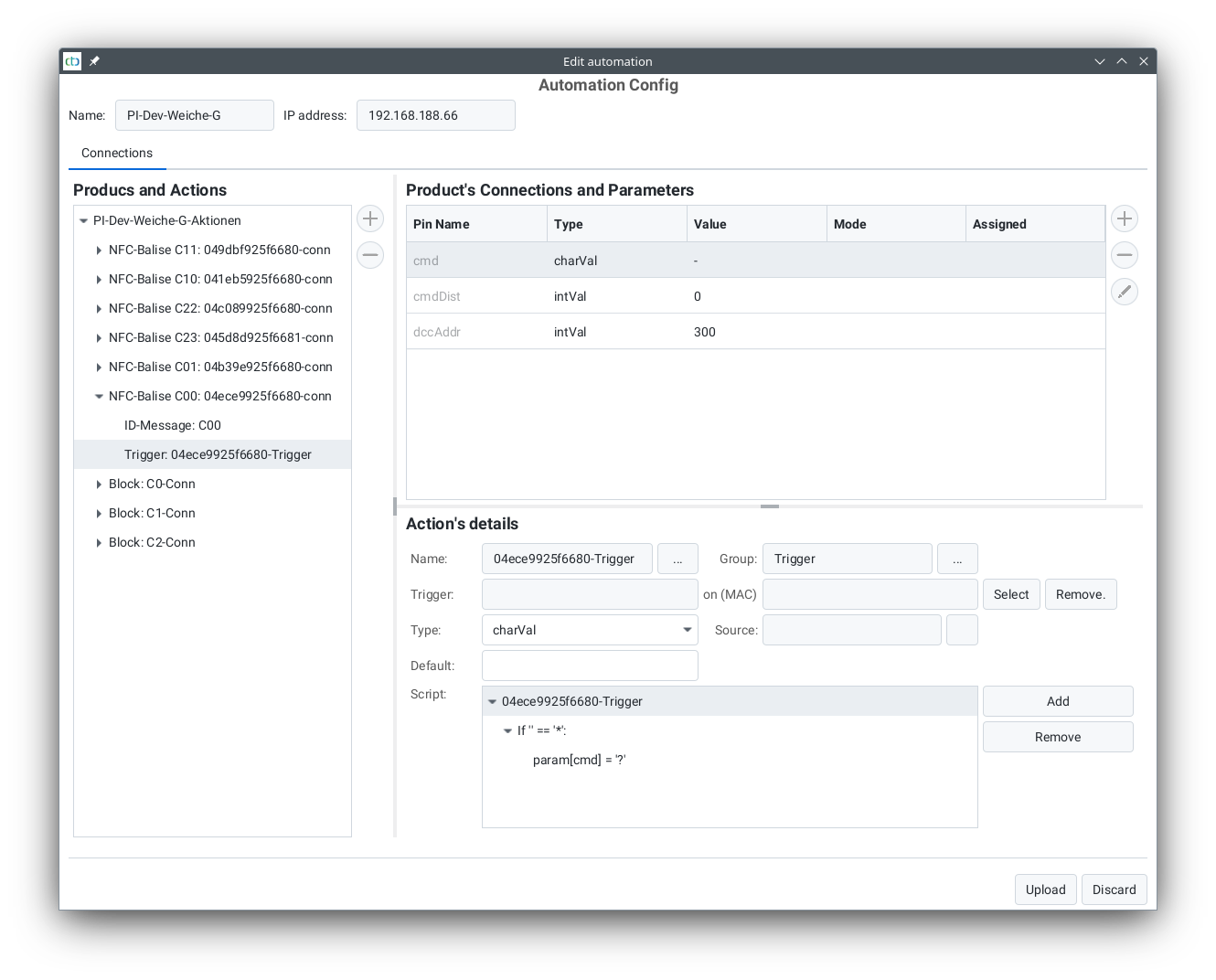Edit the selected parameter with the pencil icon
The image size is (1216, 980).
[1125, 292]
